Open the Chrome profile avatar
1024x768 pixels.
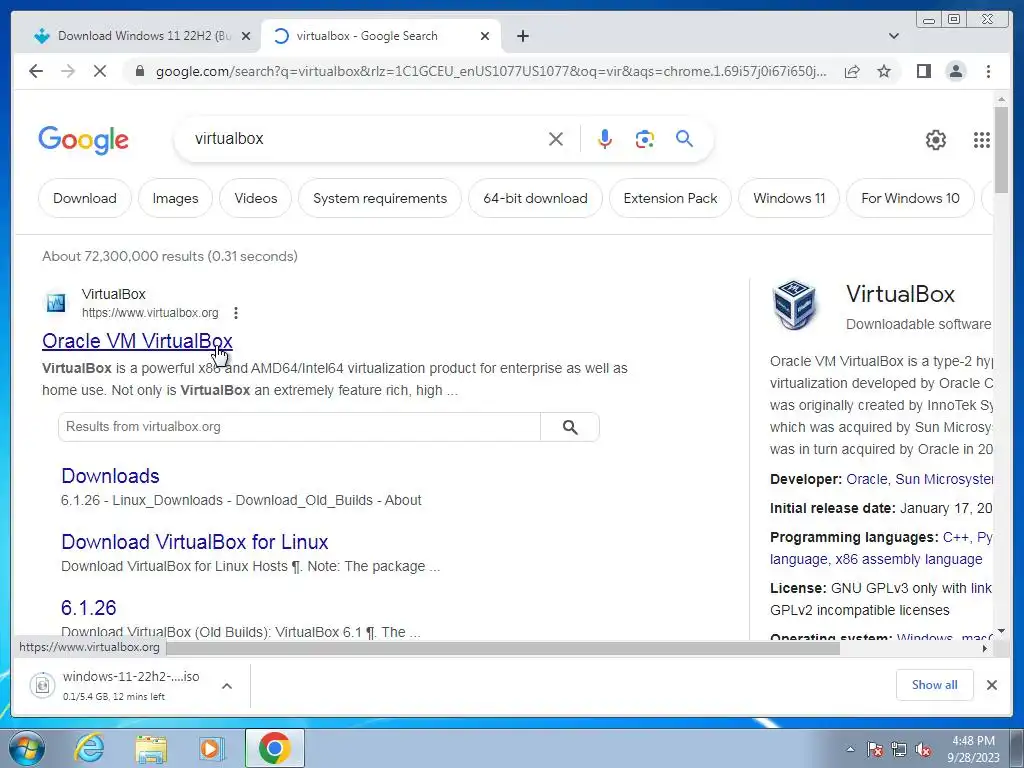[955, 71]
